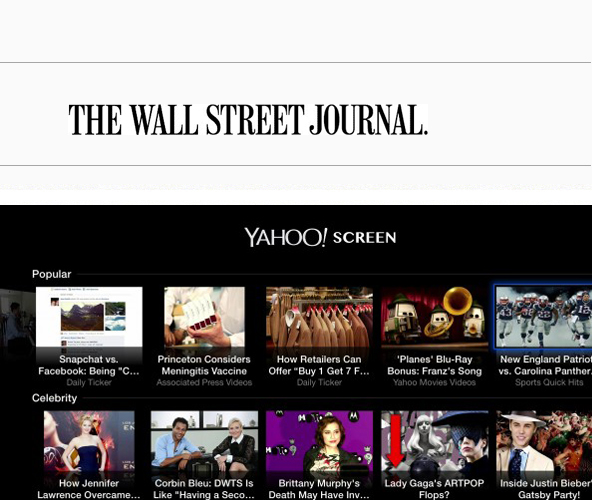Open Lady Gaga's ARTPOP Flops video
Image resolution: width=592 pixels, height=500 pixels.
pyautogui.click(x=435, y=441)
